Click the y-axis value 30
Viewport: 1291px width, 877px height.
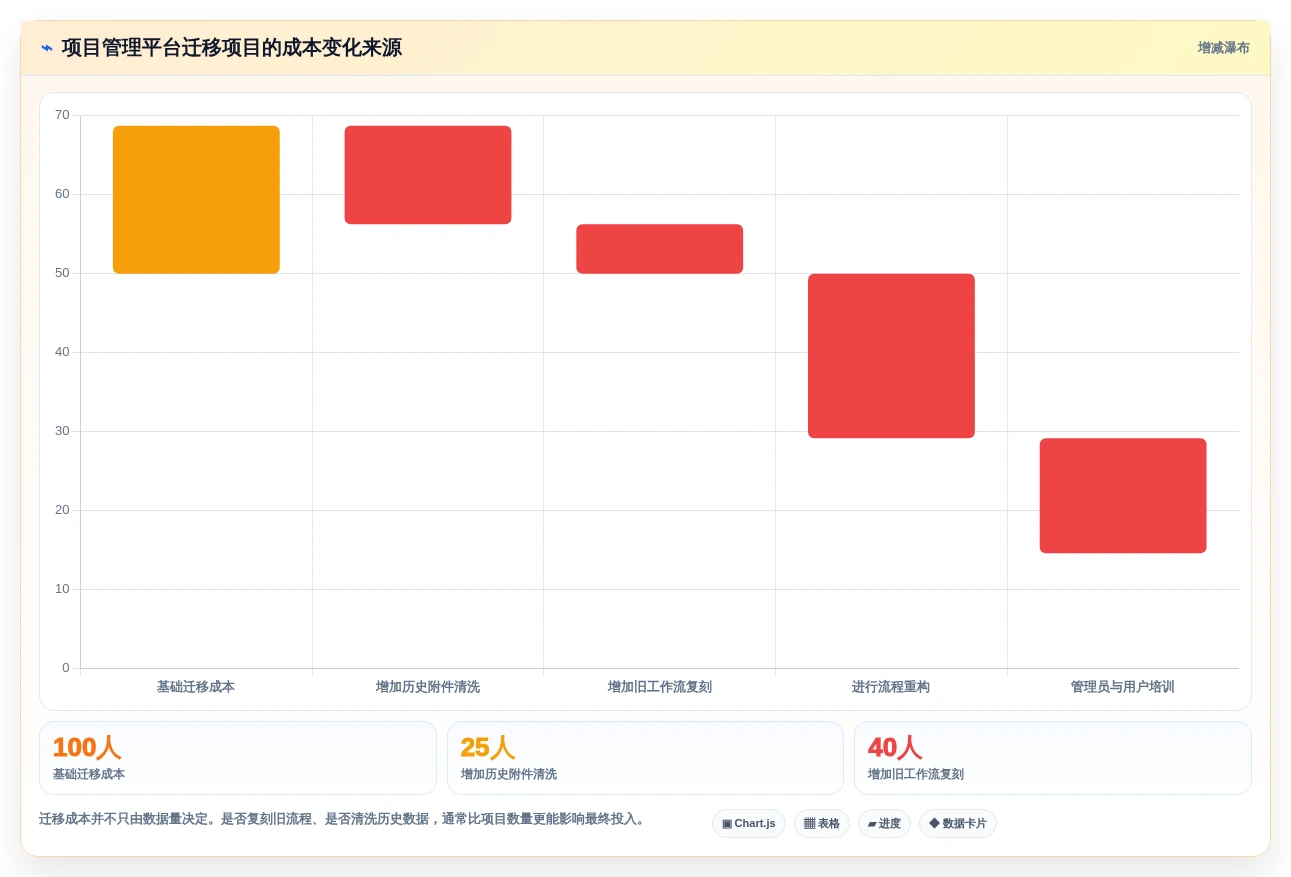point(62,431)
